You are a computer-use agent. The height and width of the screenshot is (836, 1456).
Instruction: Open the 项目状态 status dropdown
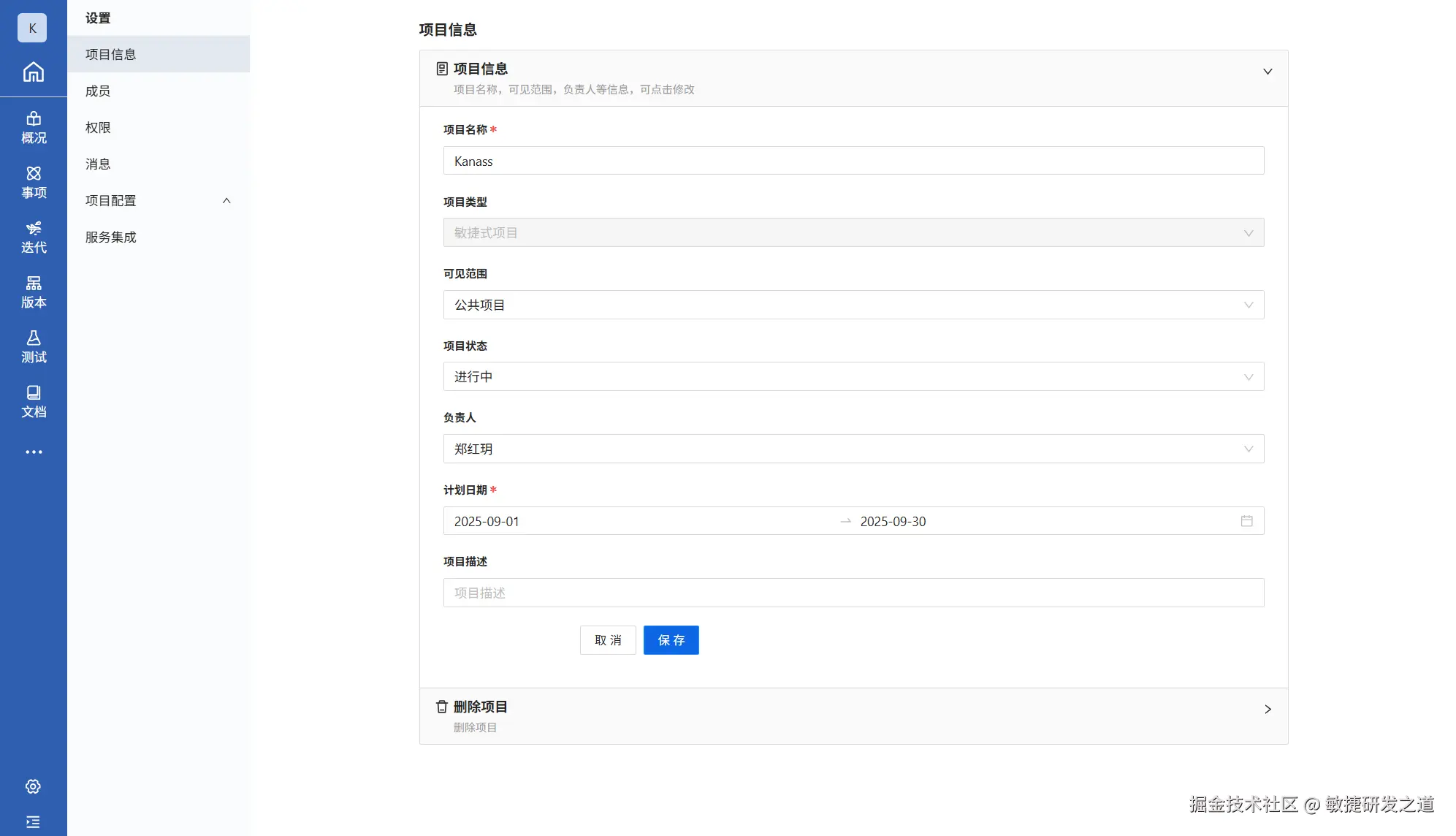click(853, 377)
